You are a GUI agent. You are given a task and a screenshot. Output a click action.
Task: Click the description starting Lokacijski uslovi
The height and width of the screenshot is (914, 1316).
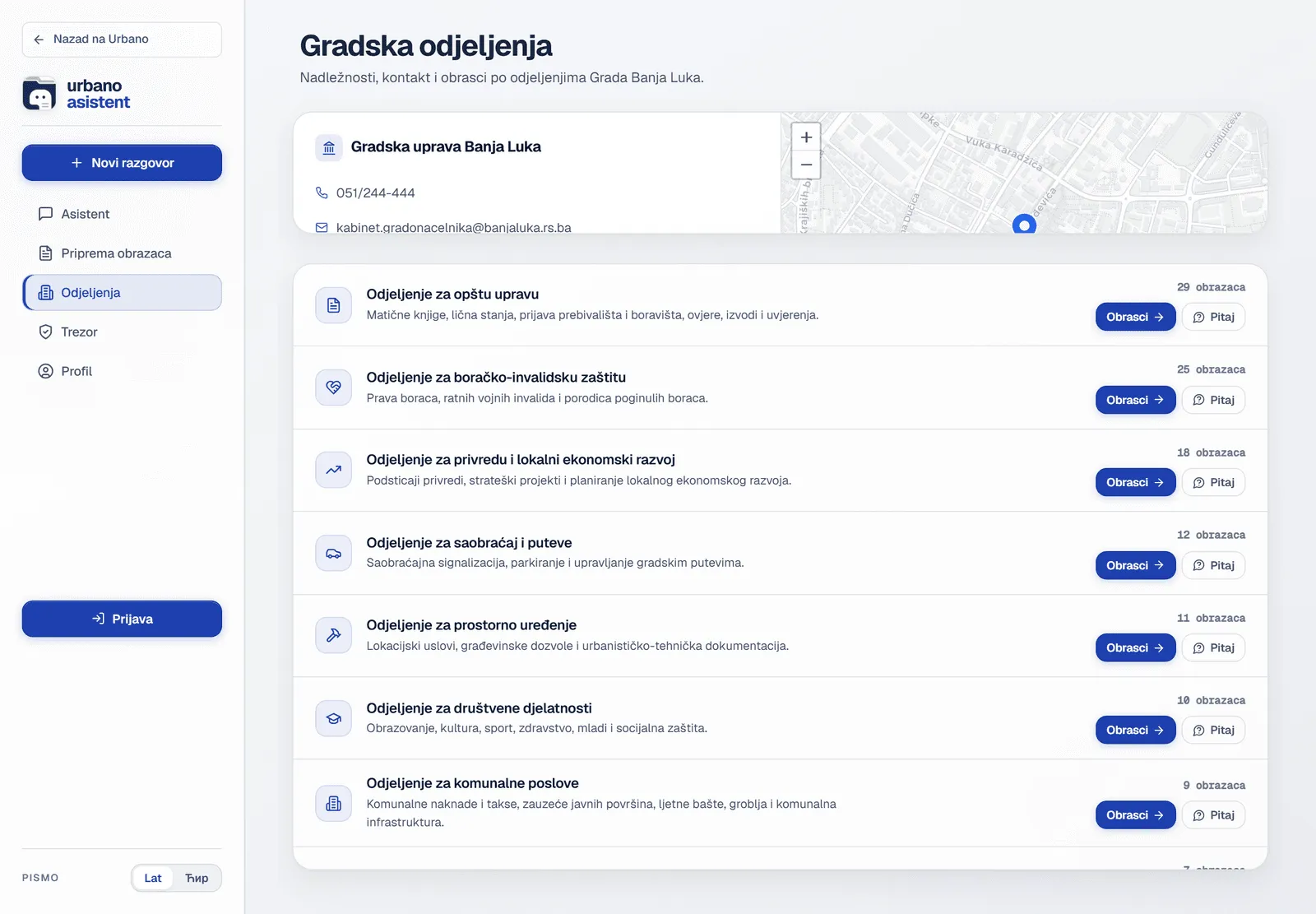pyautogui.click(x=577, y=646)
